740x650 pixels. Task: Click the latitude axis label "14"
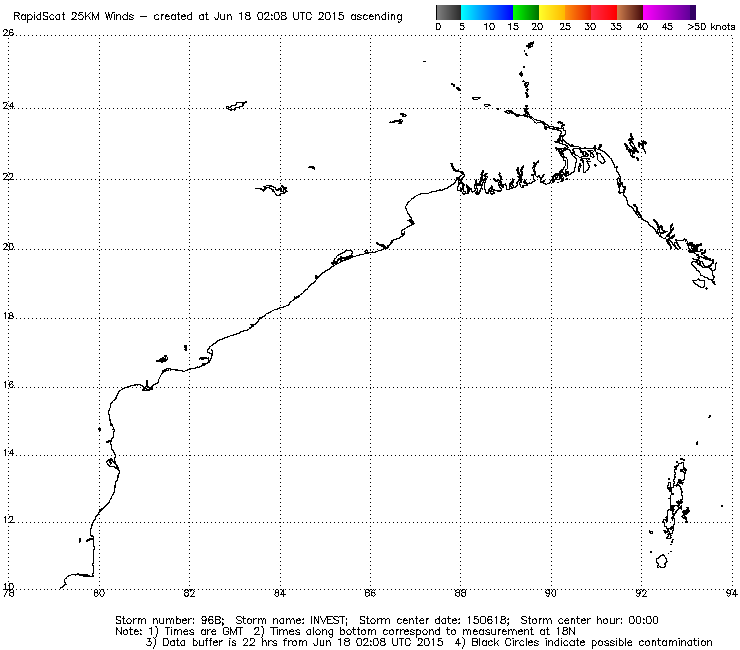(x=8, y=453)
